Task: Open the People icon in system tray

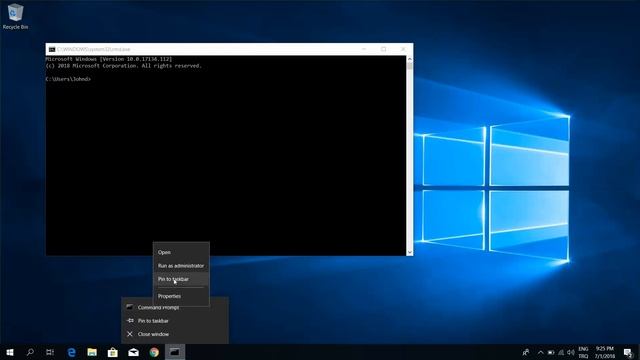Action: [526, 352]
